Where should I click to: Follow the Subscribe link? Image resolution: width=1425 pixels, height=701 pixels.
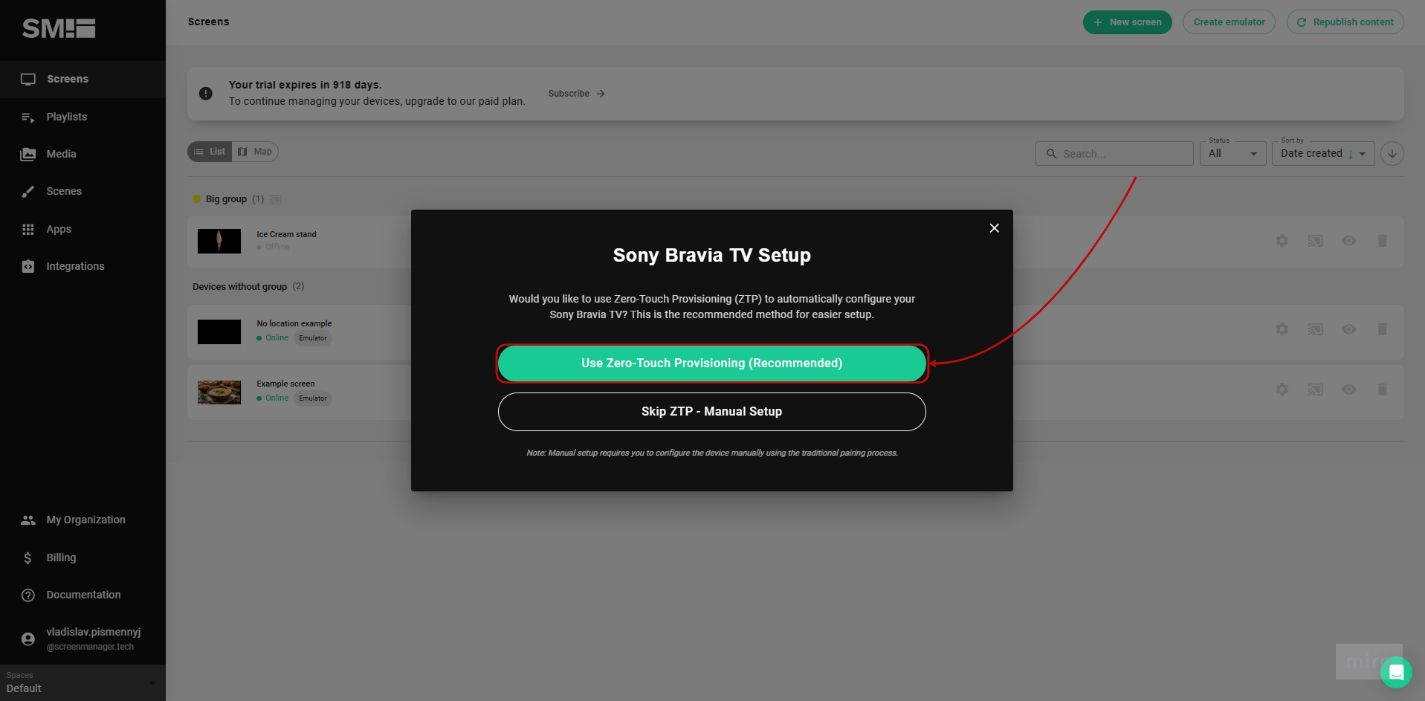[577, 93]
